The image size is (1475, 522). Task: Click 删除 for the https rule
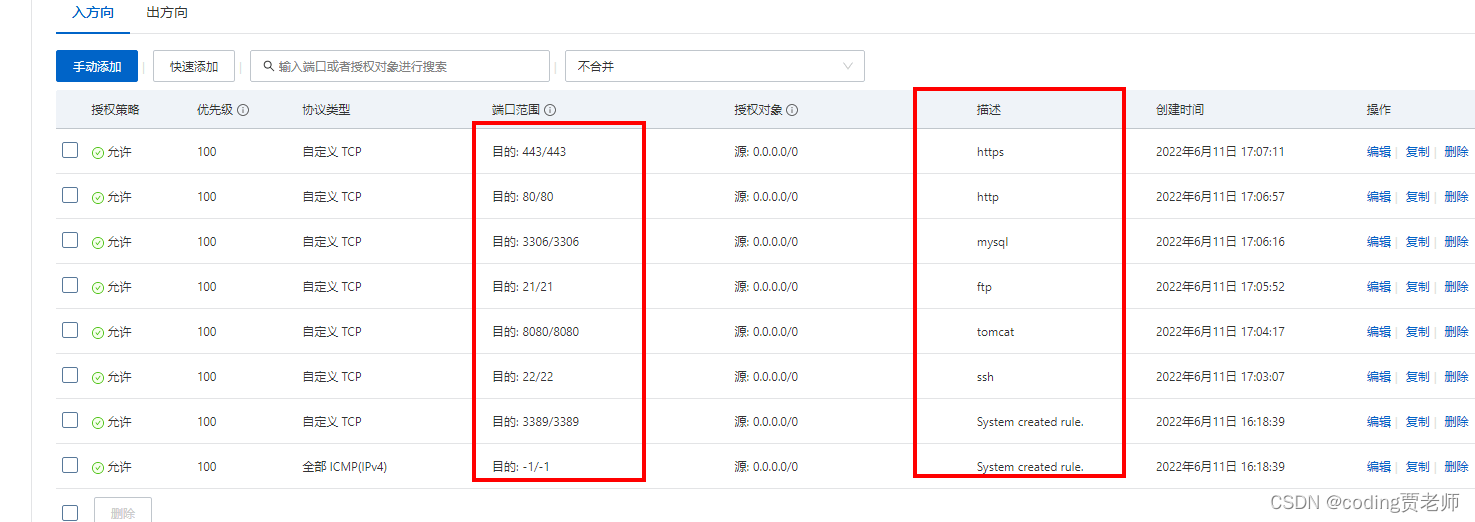(1456, 152)
